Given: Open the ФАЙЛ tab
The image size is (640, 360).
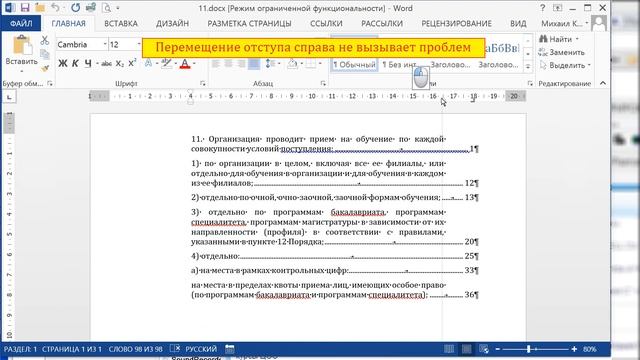Looking at the screenshot, I should pyautogui.click(x=21, y=23).
